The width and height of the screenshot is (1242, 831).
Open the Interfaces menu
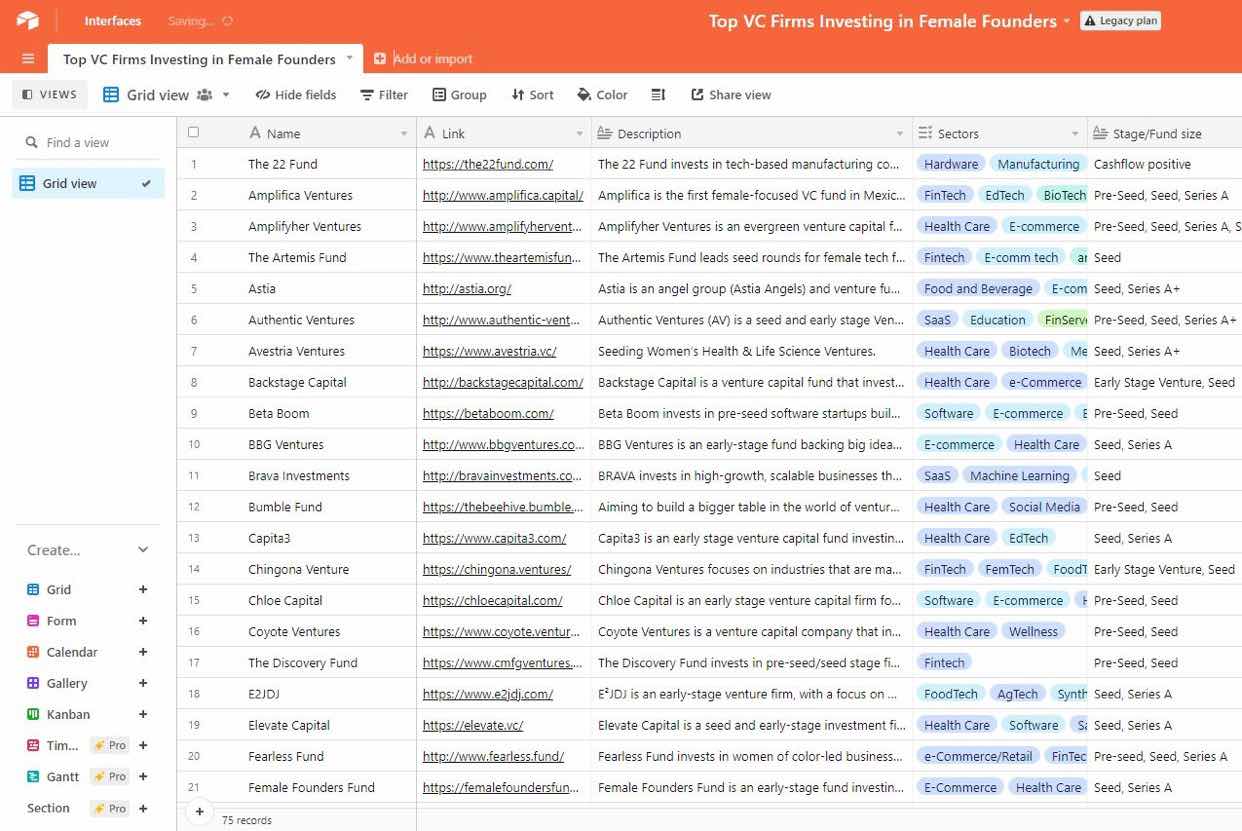113,21
